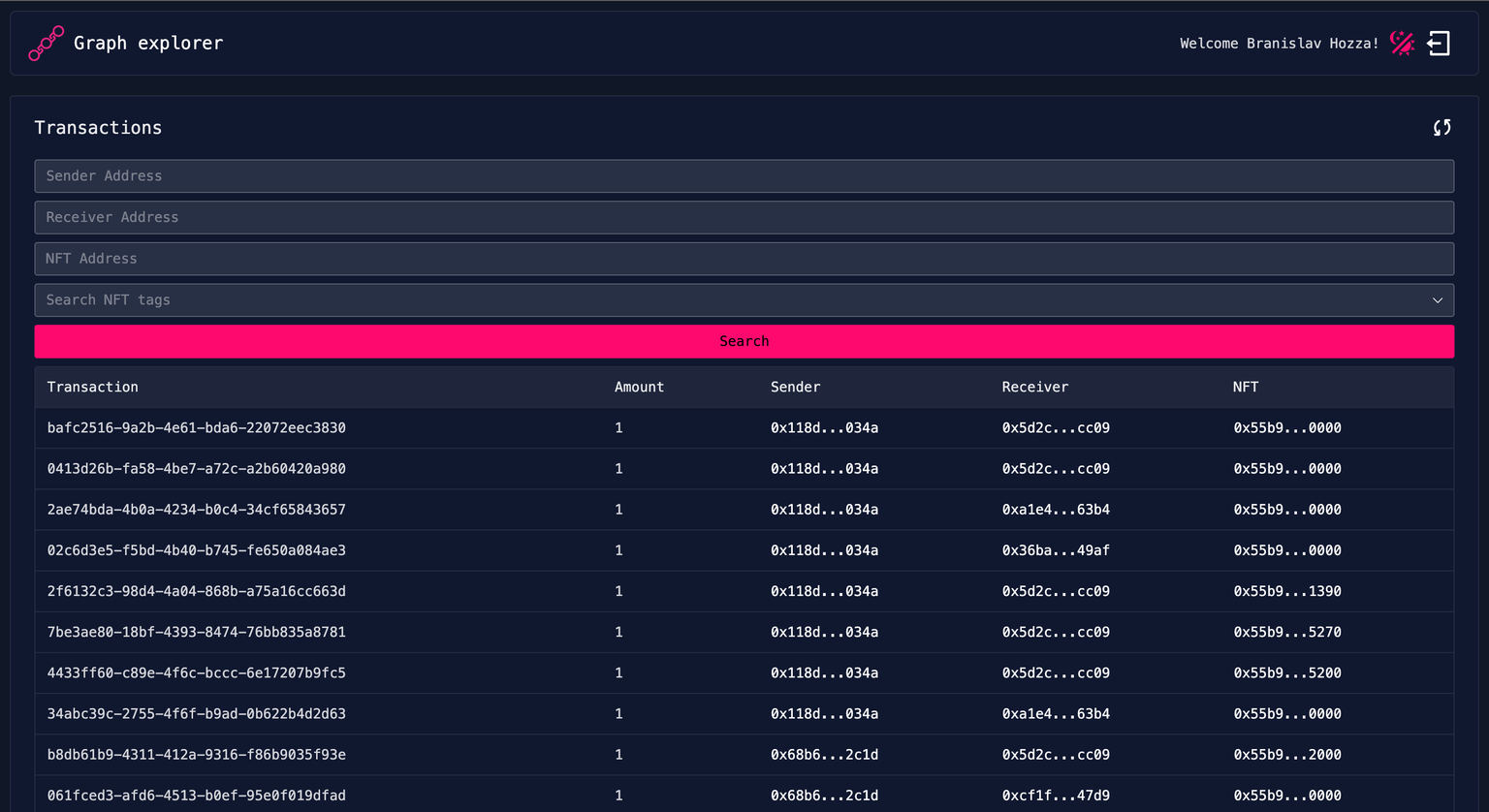Toggle the theme switch icon beside welcome text

(x=1402, y=43)
